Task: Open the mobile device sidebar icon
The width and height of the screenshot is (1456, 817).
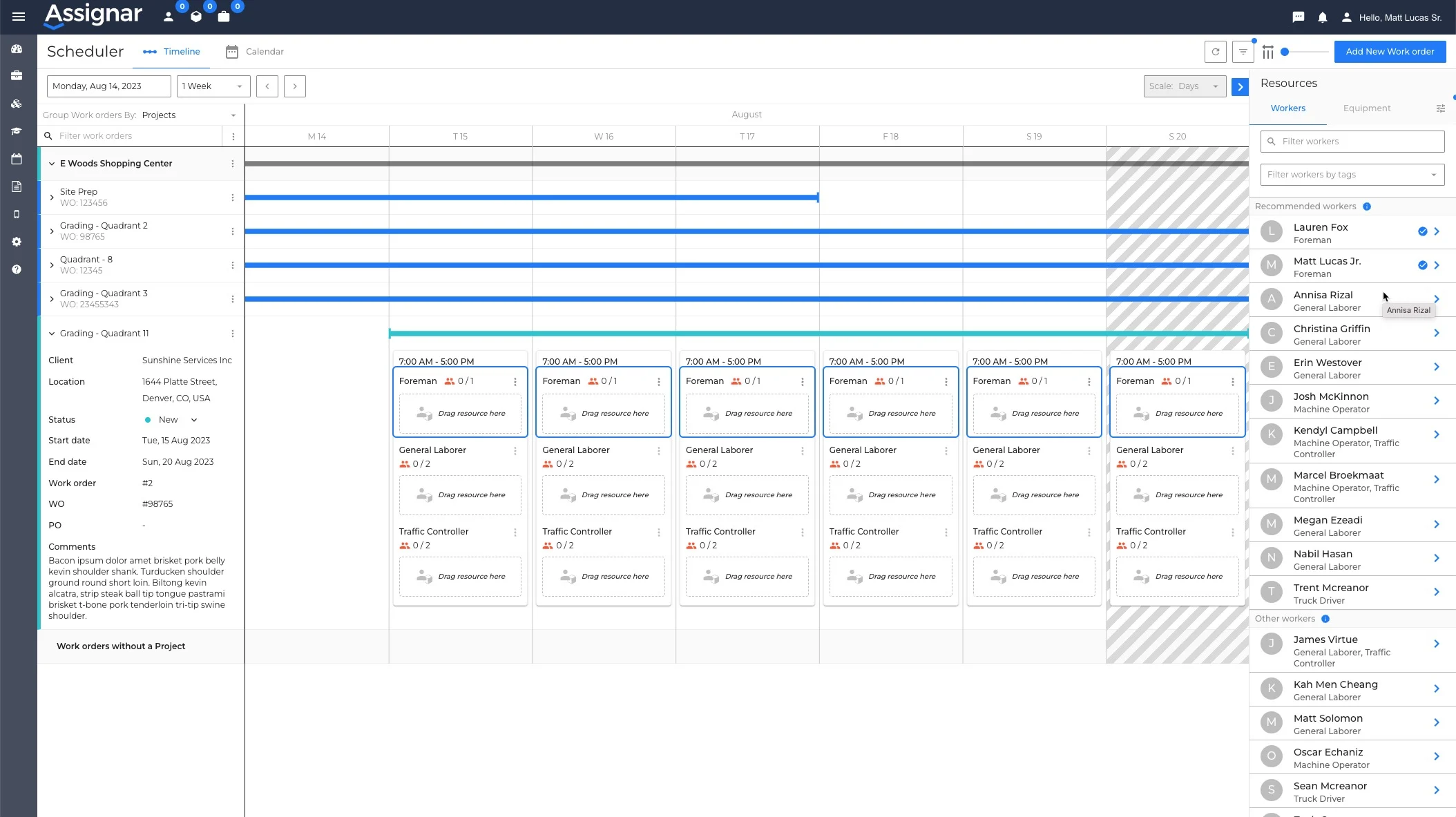Action: click(17, 214)
